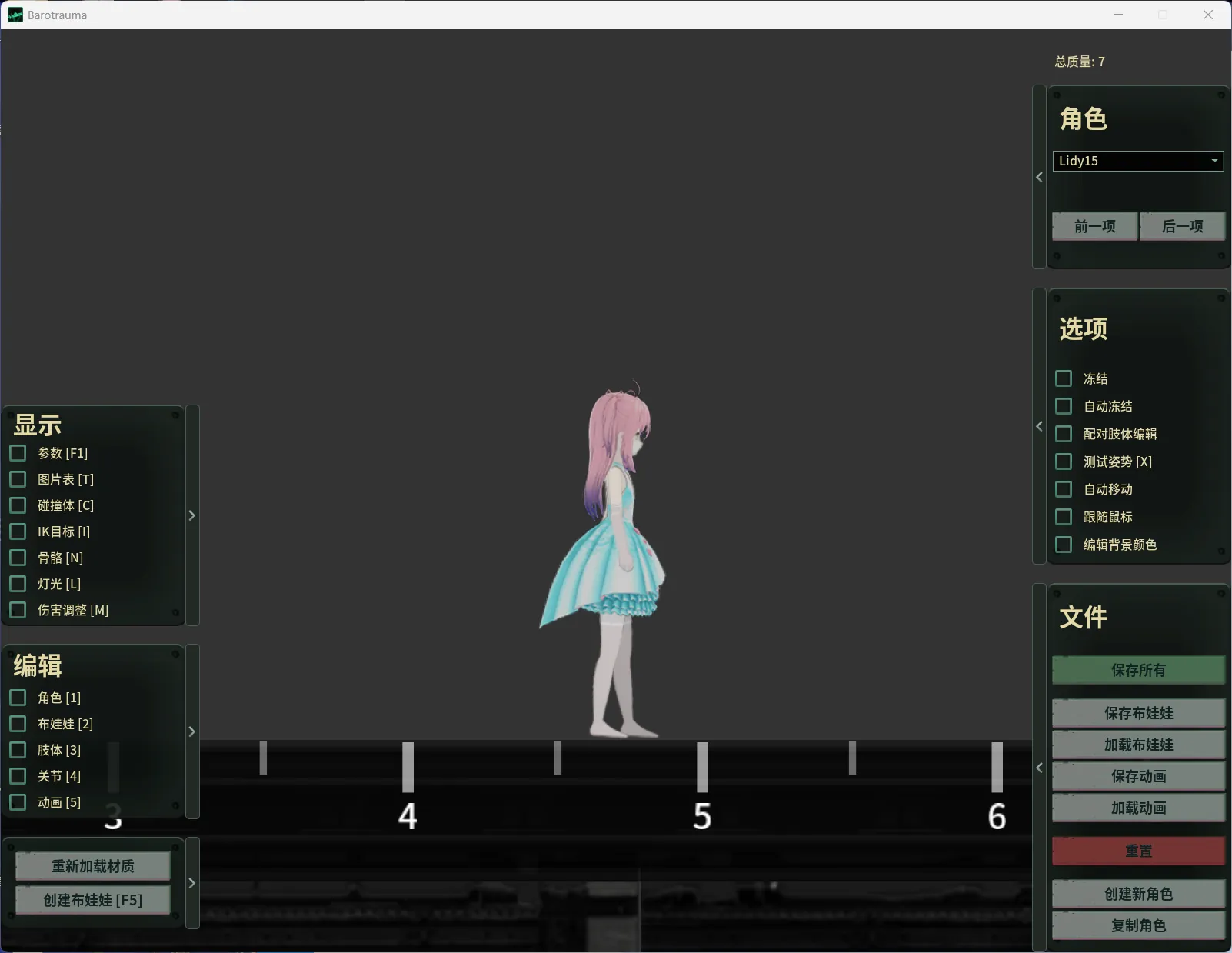Collapse the 文件 panel using side arrow
1232x953 pixels.
pyautogui.click(x=1039, y=768)
